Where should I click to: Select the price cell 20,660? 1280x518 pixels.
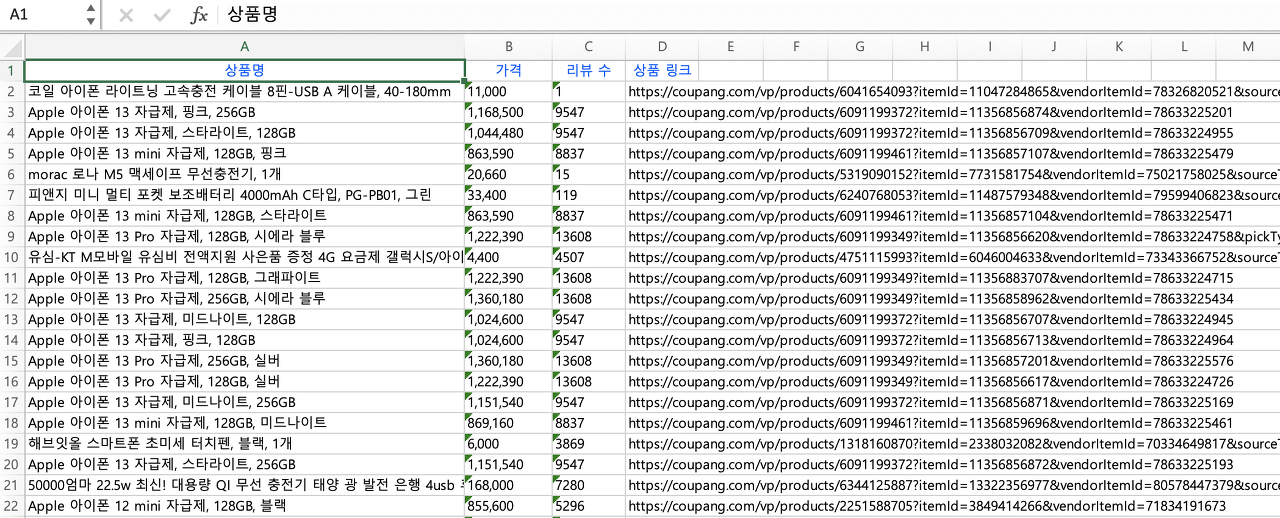point(509,174)
